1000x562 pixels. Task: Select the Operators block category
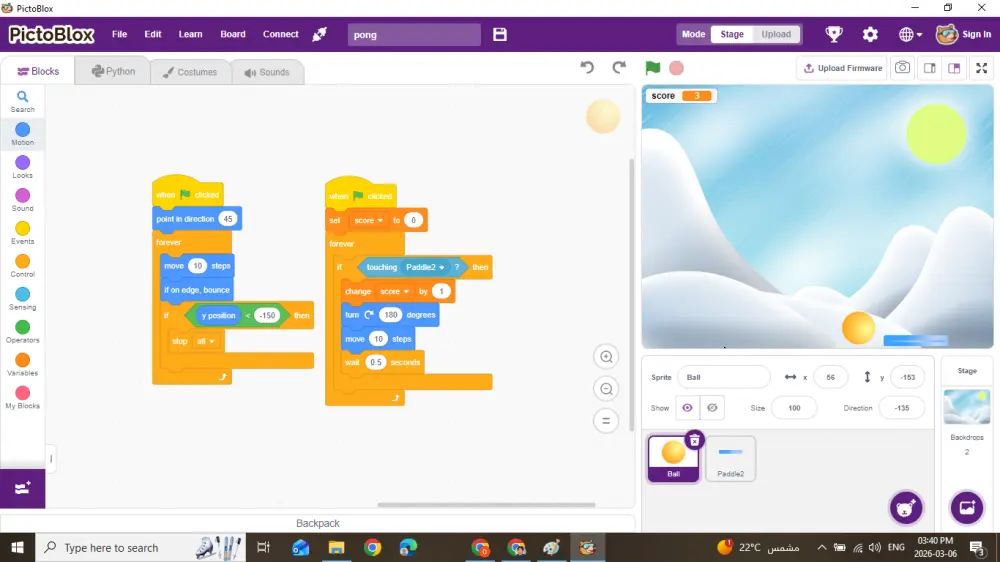click(22, 332)
